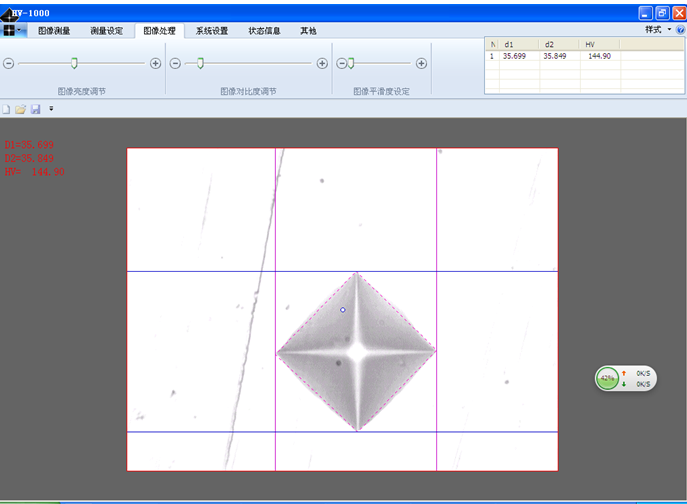Open the 系统设置 tab
The height and width of the screenshot is (504, 687).
coord(211,31)
